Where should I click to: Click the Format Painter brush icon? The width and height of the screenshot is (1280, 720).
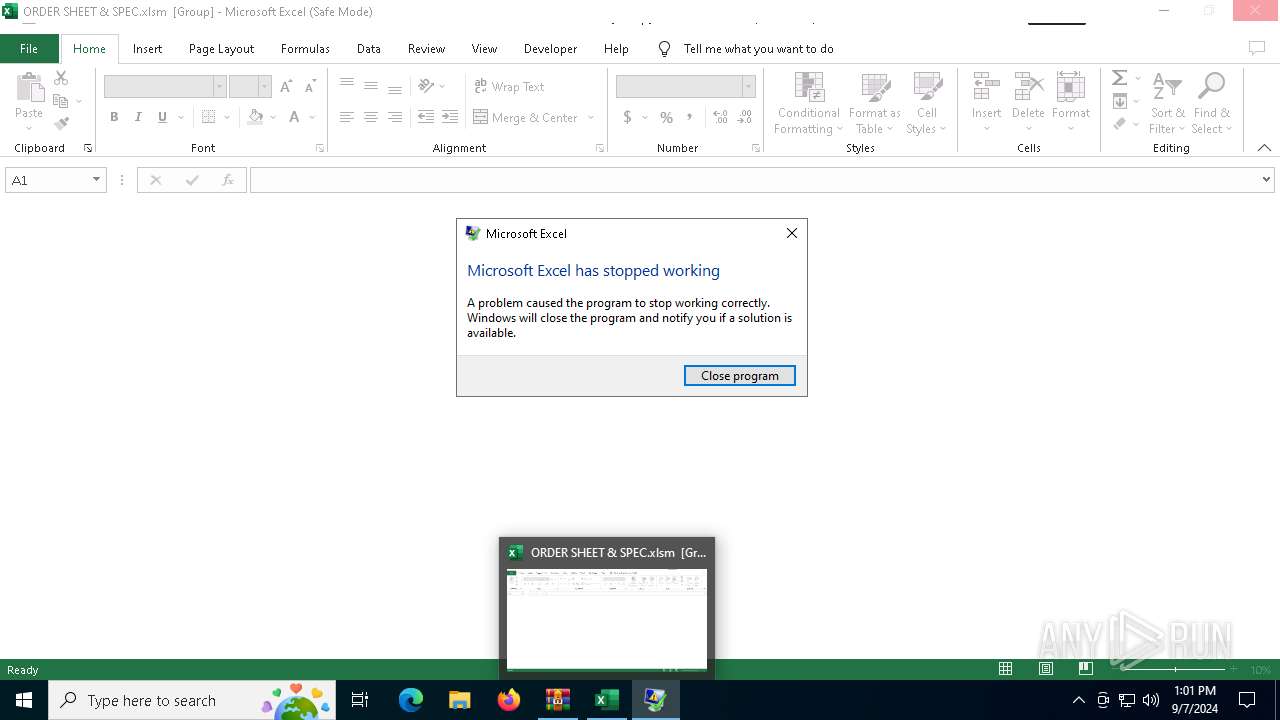coord(61,124)
